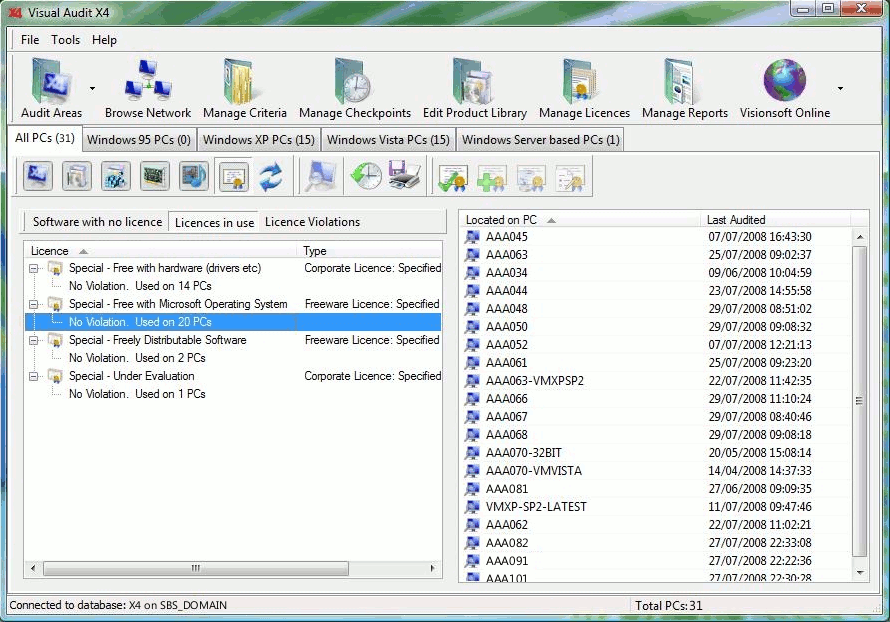890x622 pixels.
Task: Switch to Windows XP PCs (15) tab
Action: (x=259, y=140)
